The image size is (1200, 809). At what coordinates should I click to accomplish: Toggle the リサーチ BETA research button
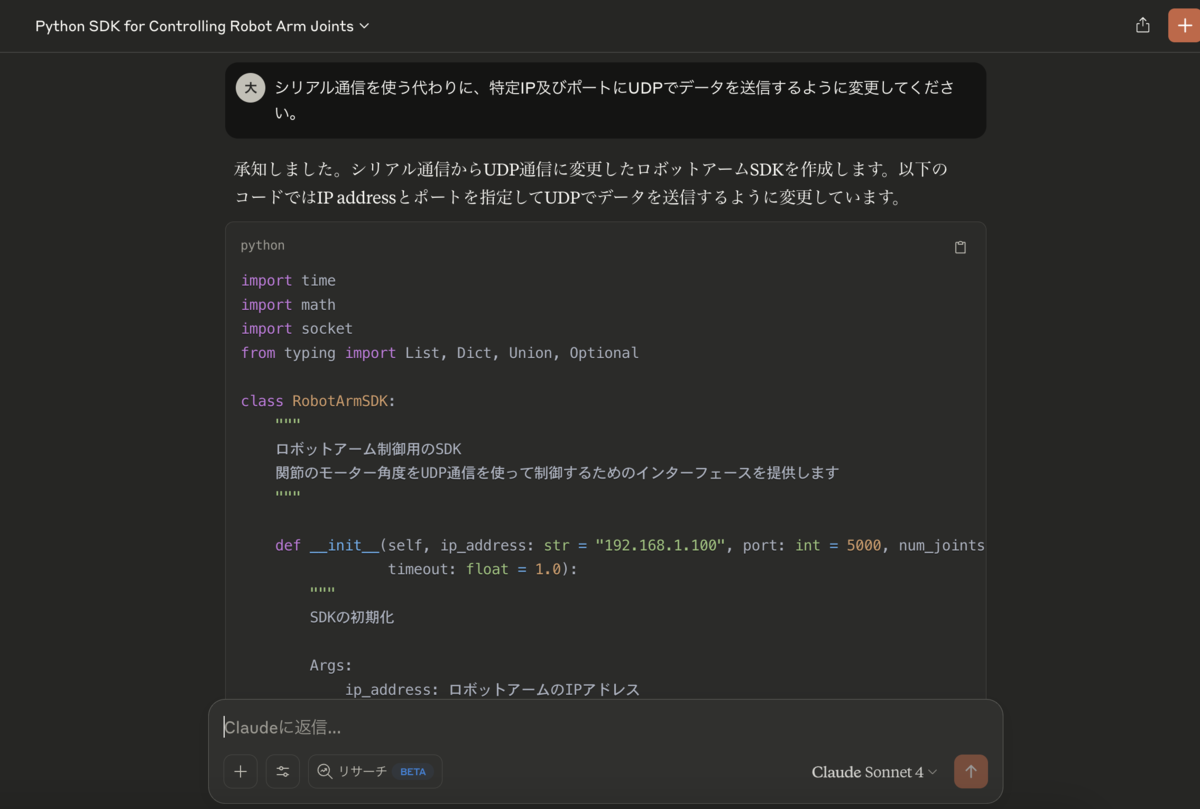(x=375, y=771)
